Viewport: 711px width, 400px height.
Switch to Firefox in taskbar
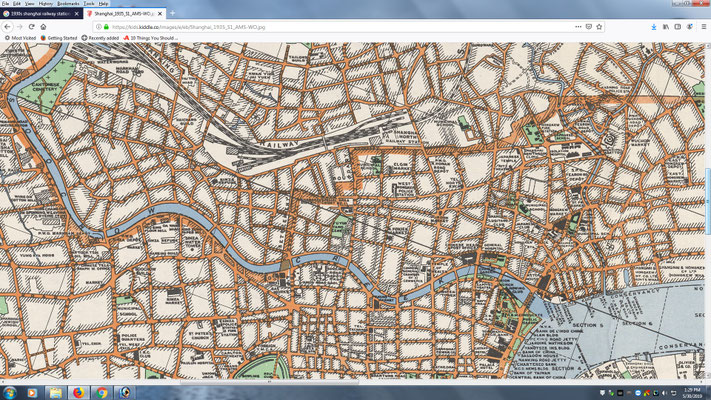tap(79, 393)
